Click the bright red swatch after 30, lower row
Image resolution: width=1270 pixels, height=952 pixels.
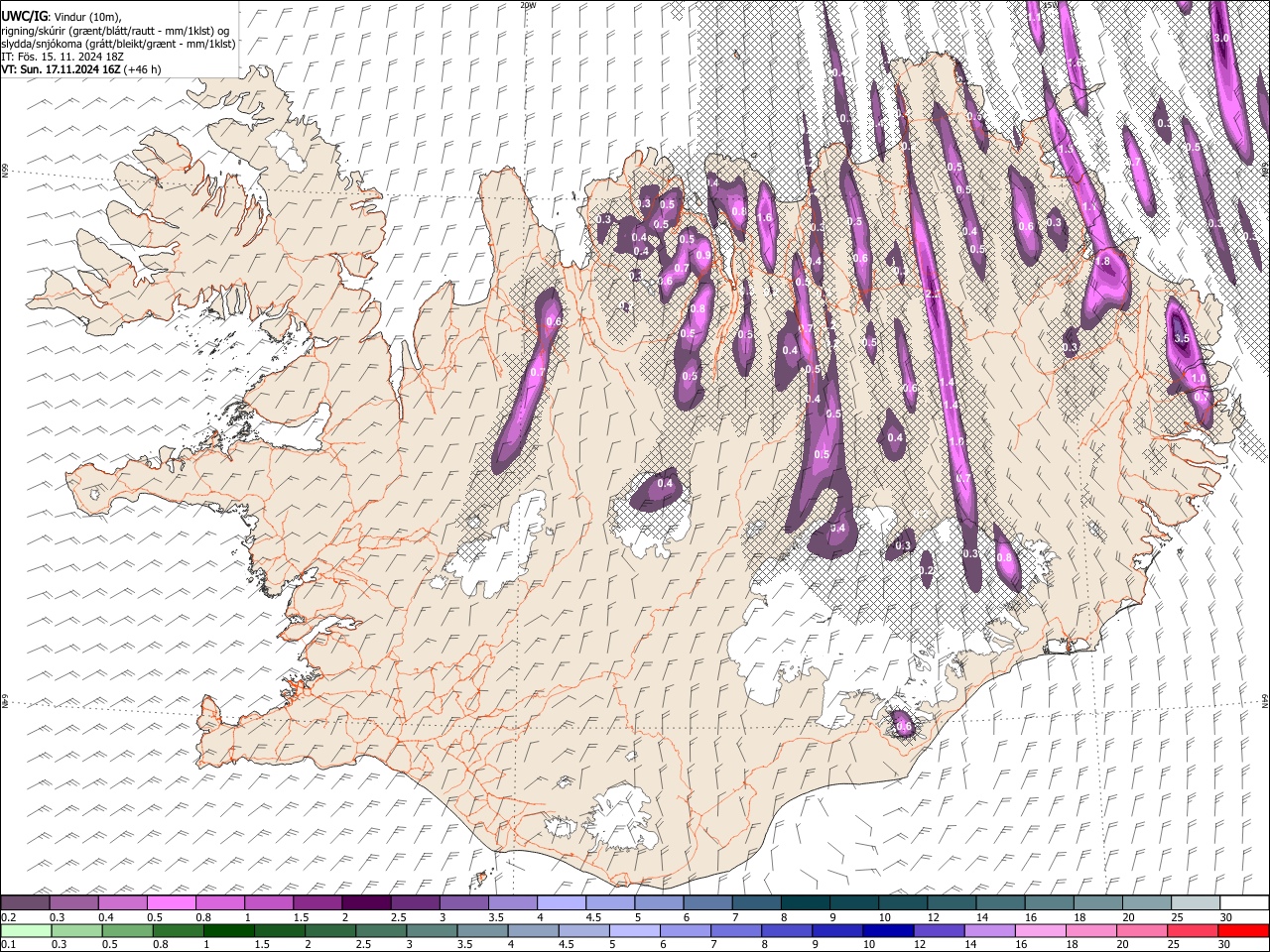(x=1242, y=930)
